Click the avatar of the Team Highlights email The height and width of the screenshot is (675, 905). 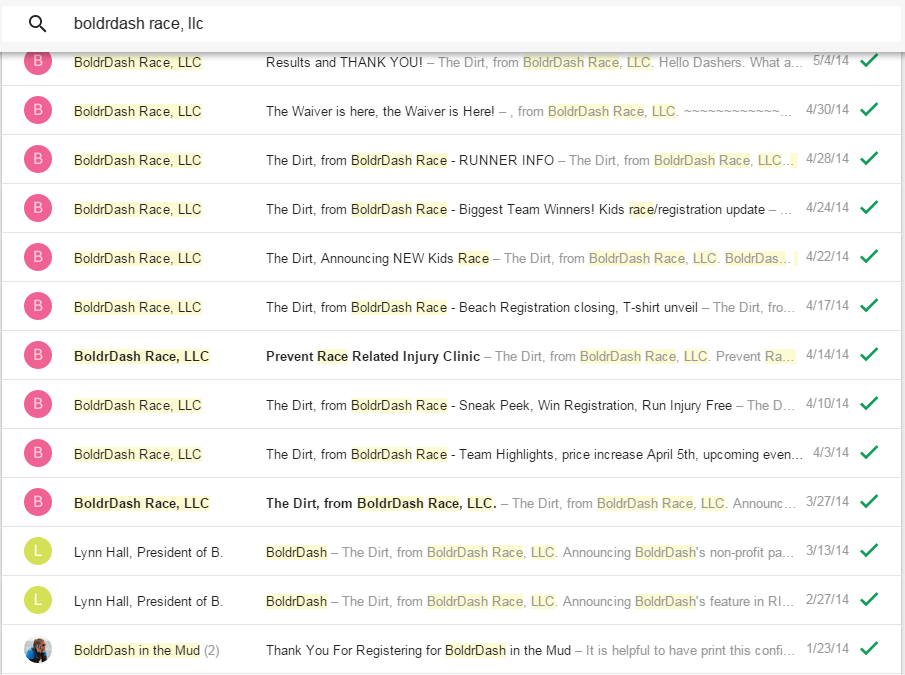(38, 453)
